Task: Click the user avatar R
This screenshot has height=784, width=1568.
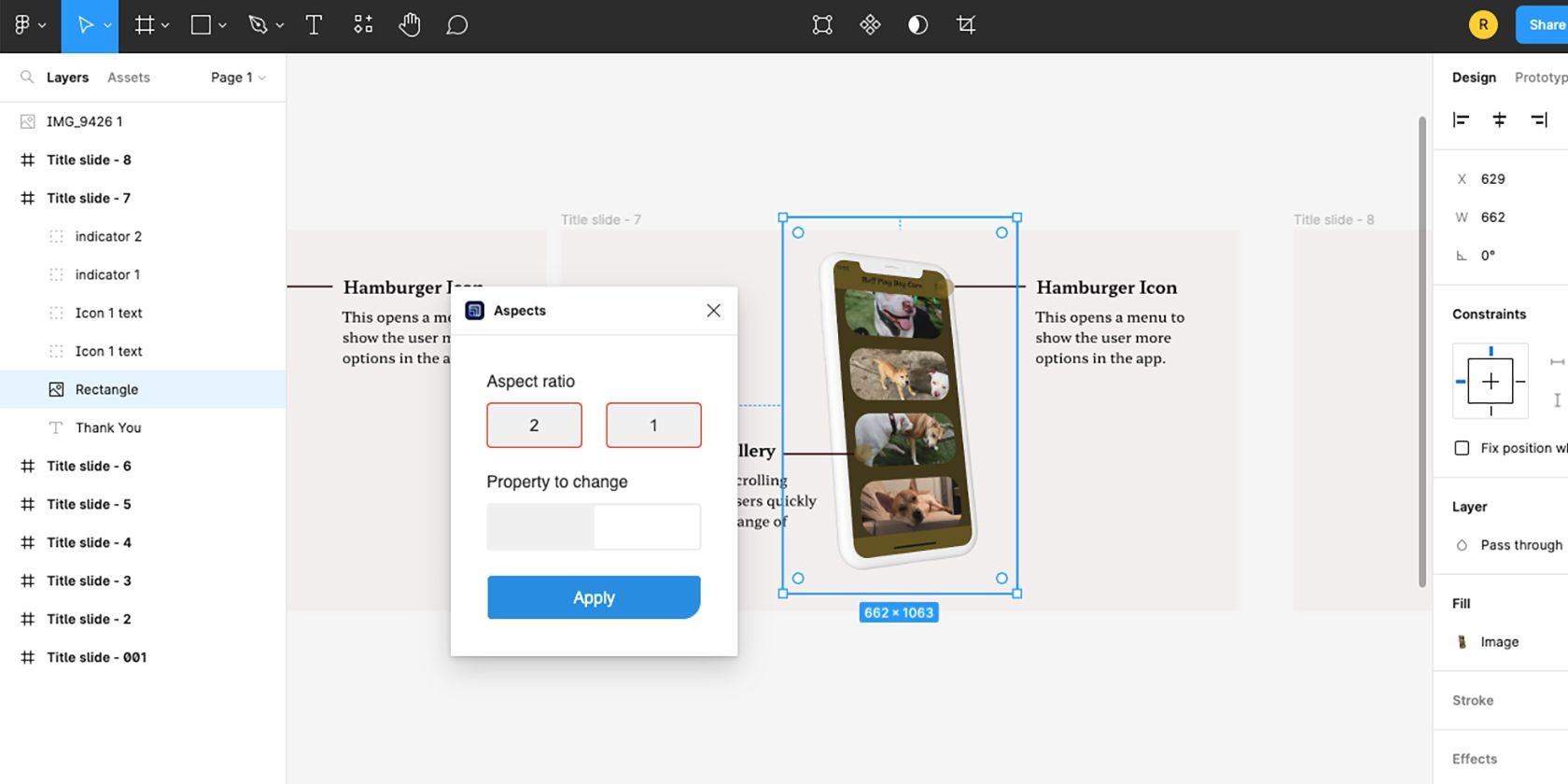Action: click(1483, 25)
